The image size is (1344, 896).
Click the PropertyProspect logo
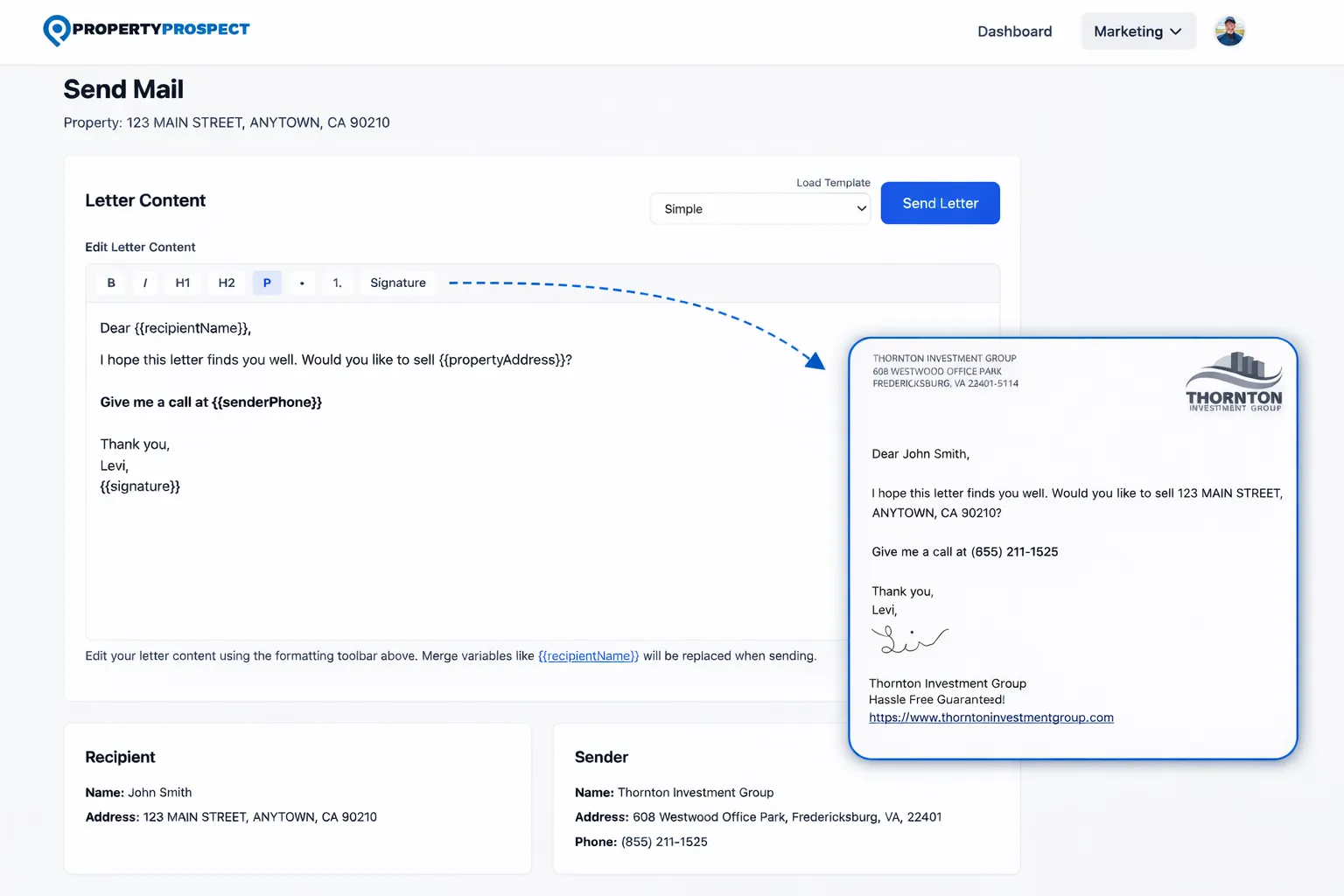click(x=146, y=30)
